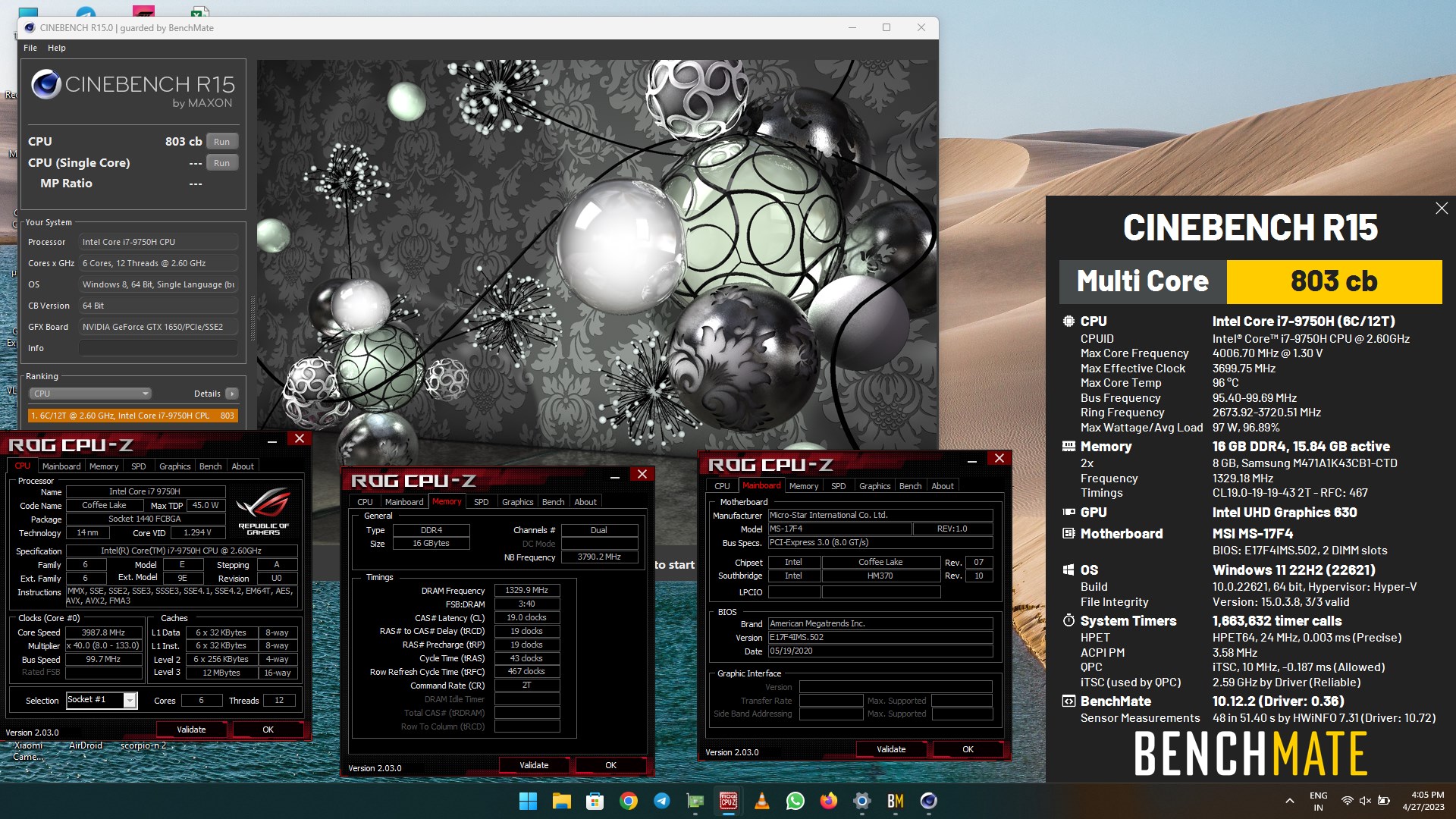Open the Help menu in Cinebench
The image size is (1456, 819).
click(x=57, y=48)
